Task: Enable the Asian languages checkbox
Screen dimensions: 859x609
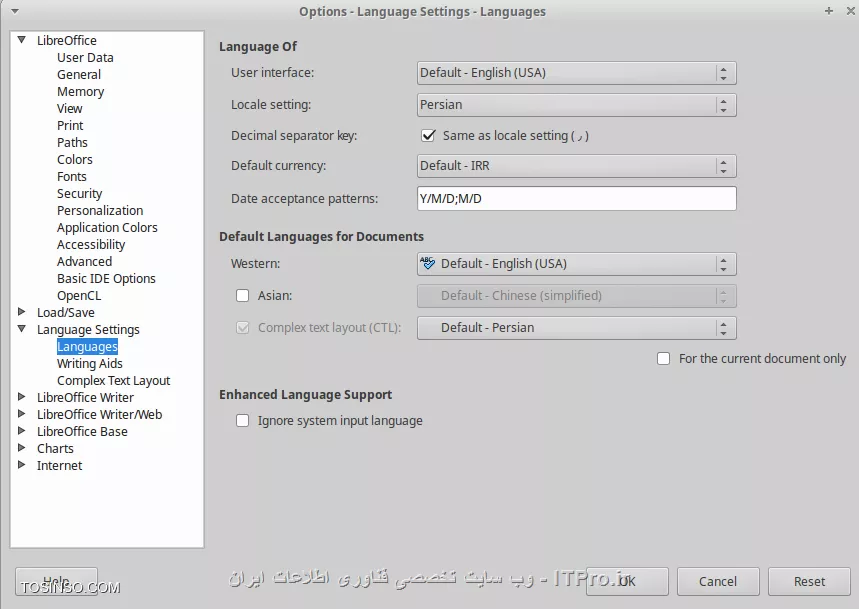Action: pos(242,296)
